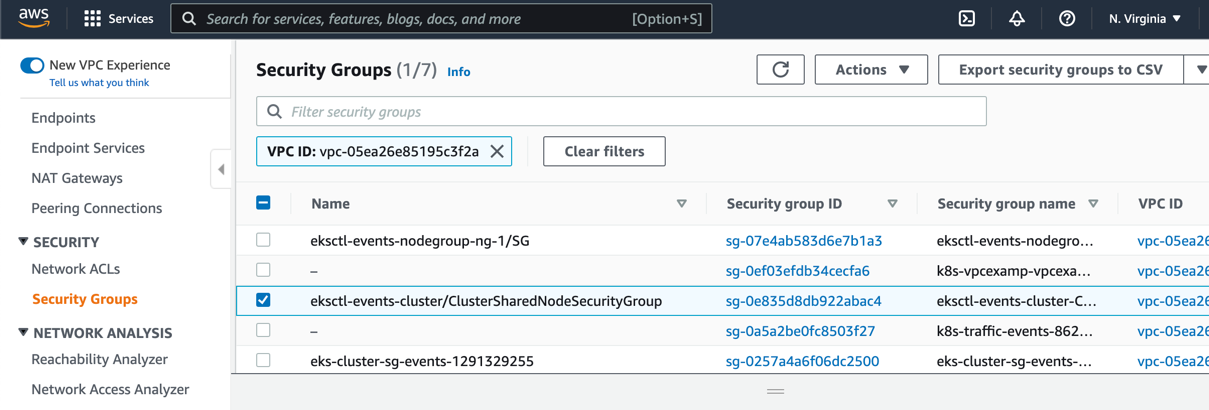The image size is (1209, 410).
Task: Uncheck the ClusterSharedNodeSecurityGroup row checkbox
Action: tap(263, 300)
